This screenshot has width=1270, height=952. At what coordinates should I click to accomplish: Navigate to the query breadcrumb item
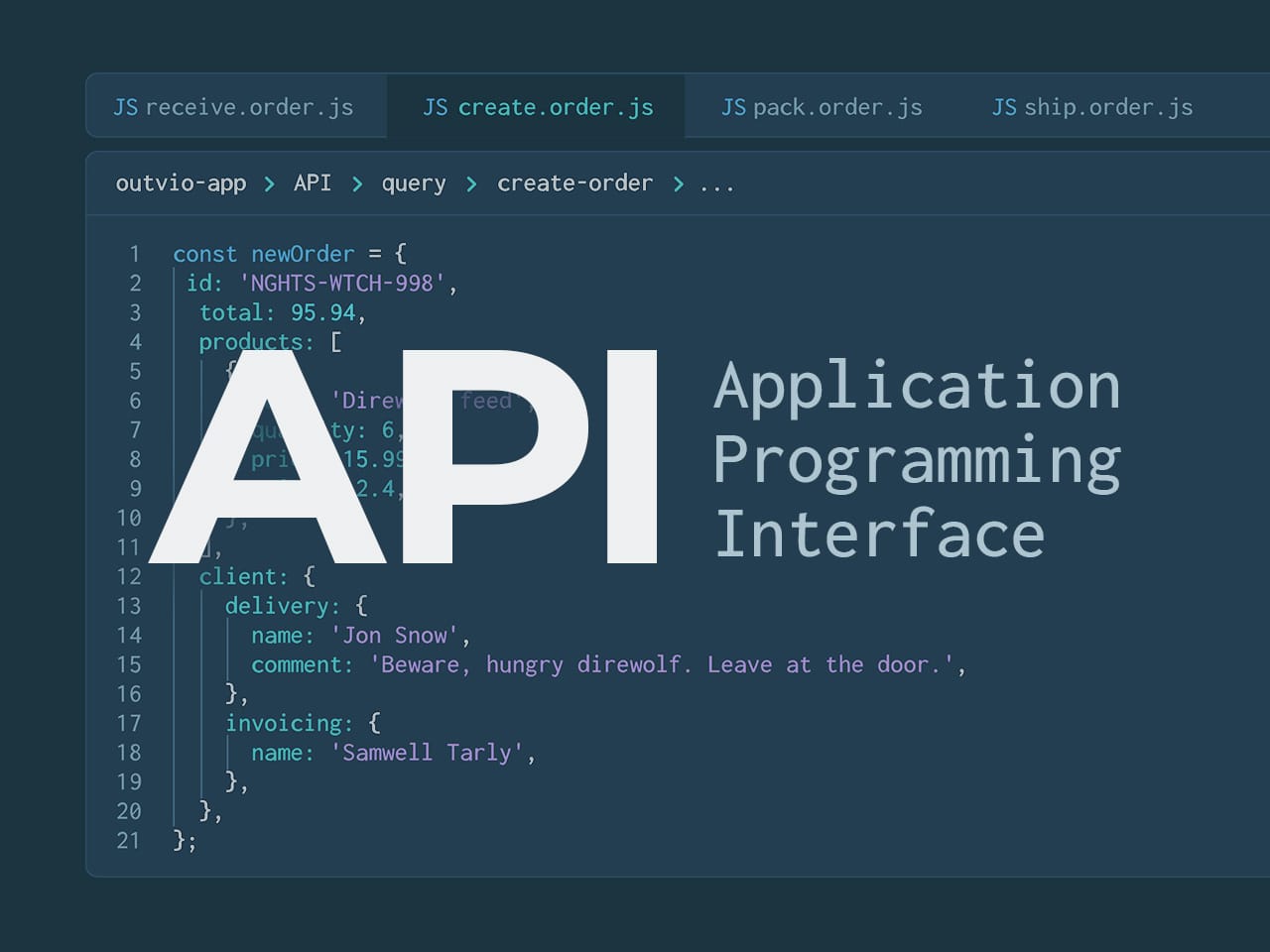pos(414,184)
